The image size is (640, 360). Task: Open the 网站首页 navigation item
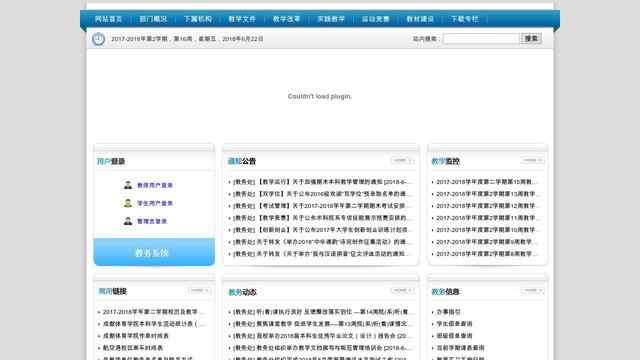(x=109, y=19)
